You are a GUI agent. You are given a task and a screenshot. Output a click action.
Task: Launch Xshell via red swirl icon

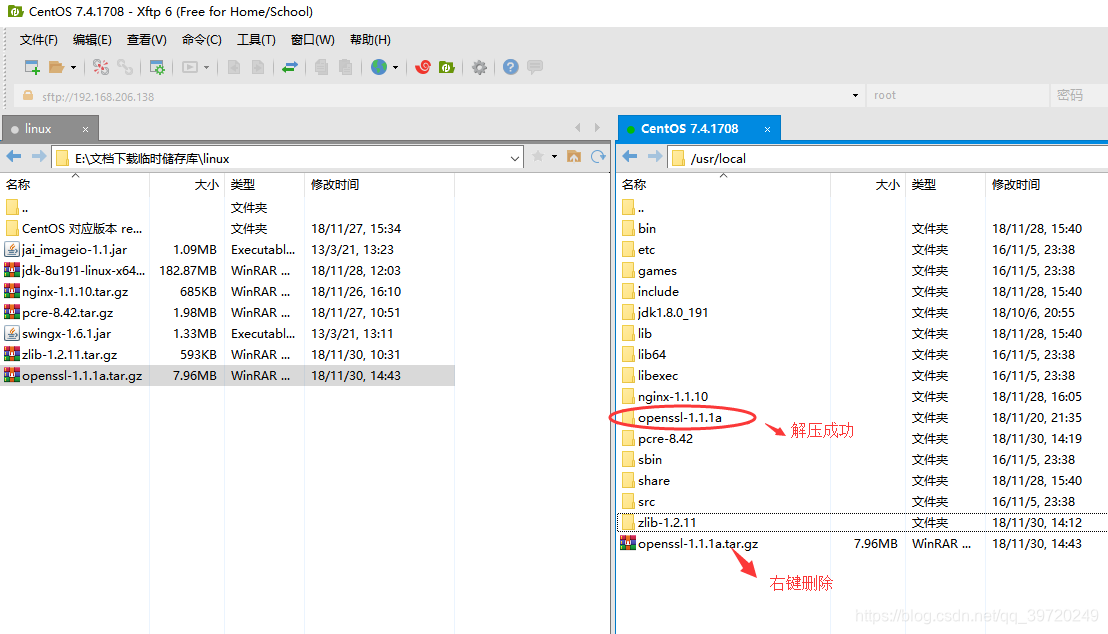423,67
